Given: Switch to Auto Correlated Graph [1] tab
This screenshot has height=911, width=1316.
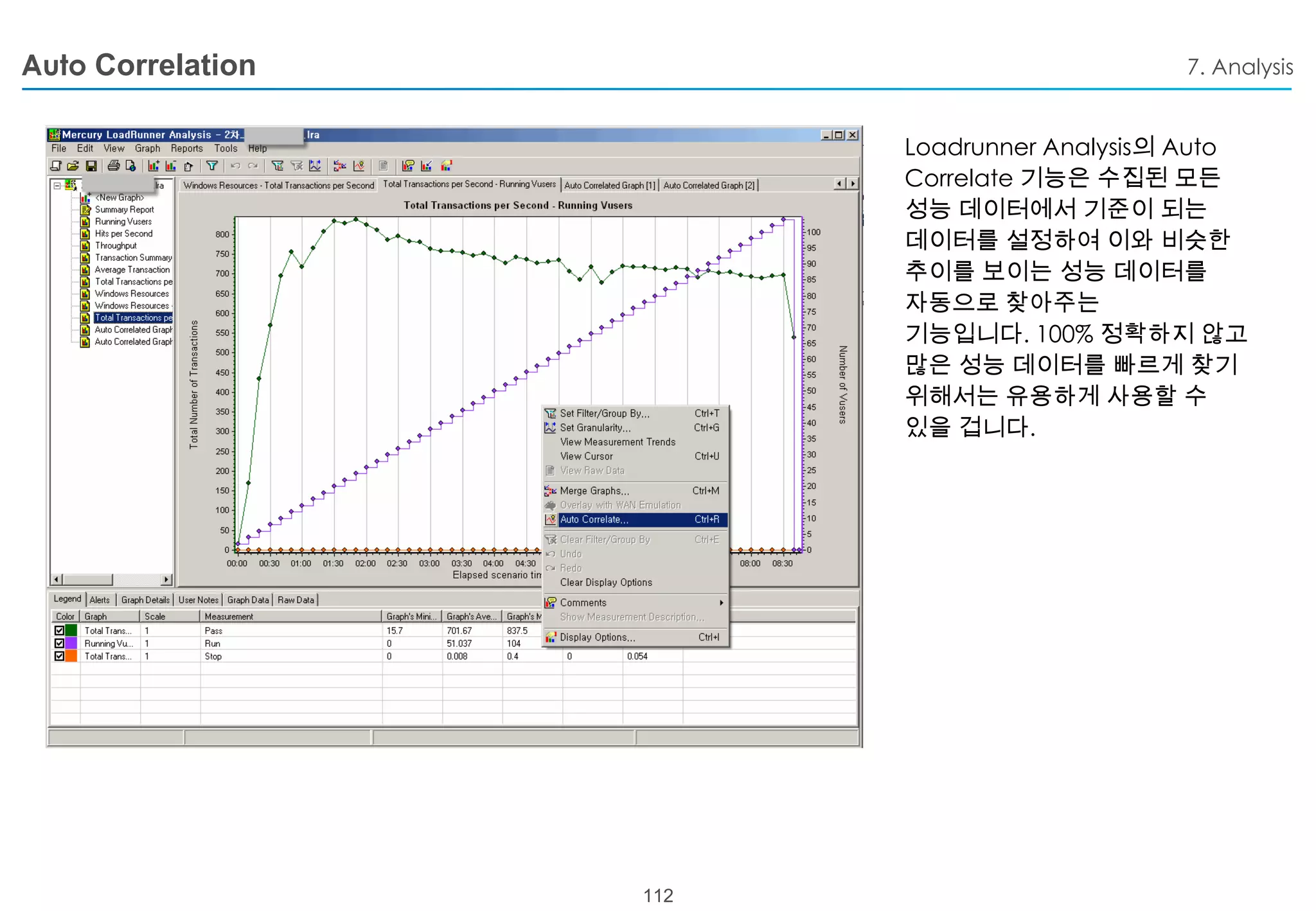Looking at the screenshot, I should click(610, 186).
